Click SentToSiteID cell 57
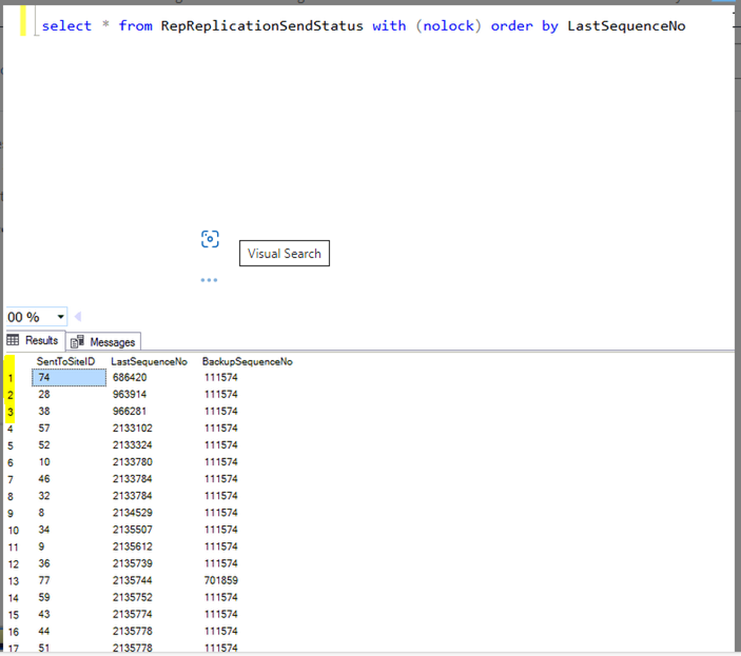741x656 pixels. [x=44, y=428]
